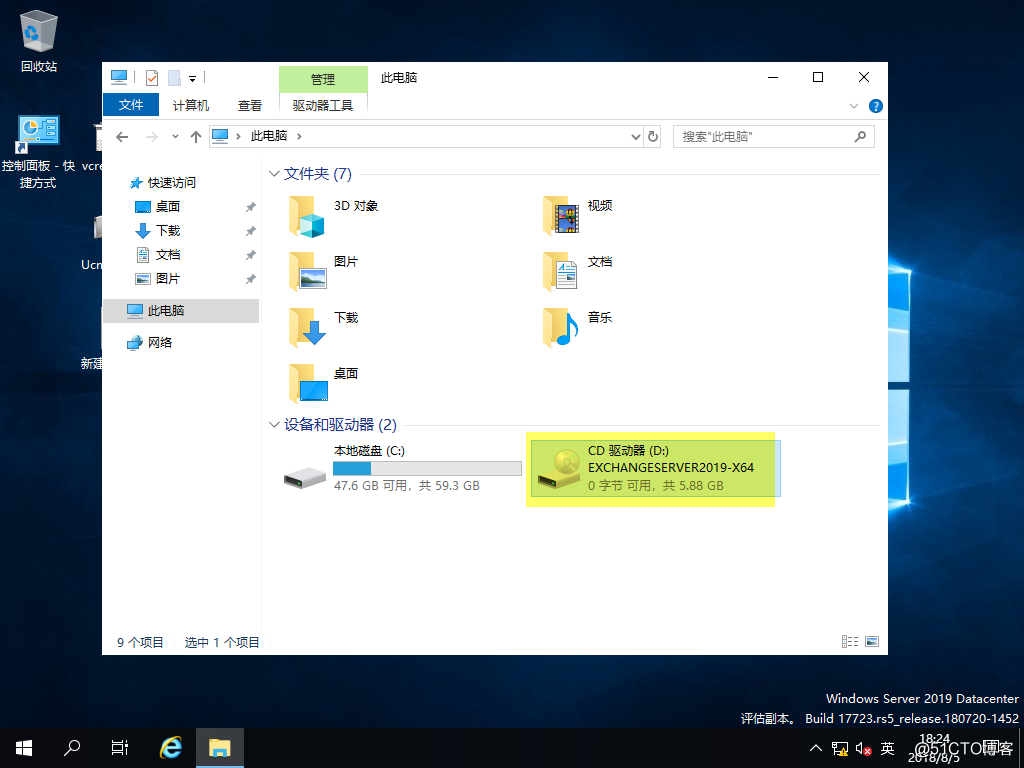This screenshot has height=768, width=1024.
Task: Open the customize quick access toolbar dropdown
Action: point(193,78)
